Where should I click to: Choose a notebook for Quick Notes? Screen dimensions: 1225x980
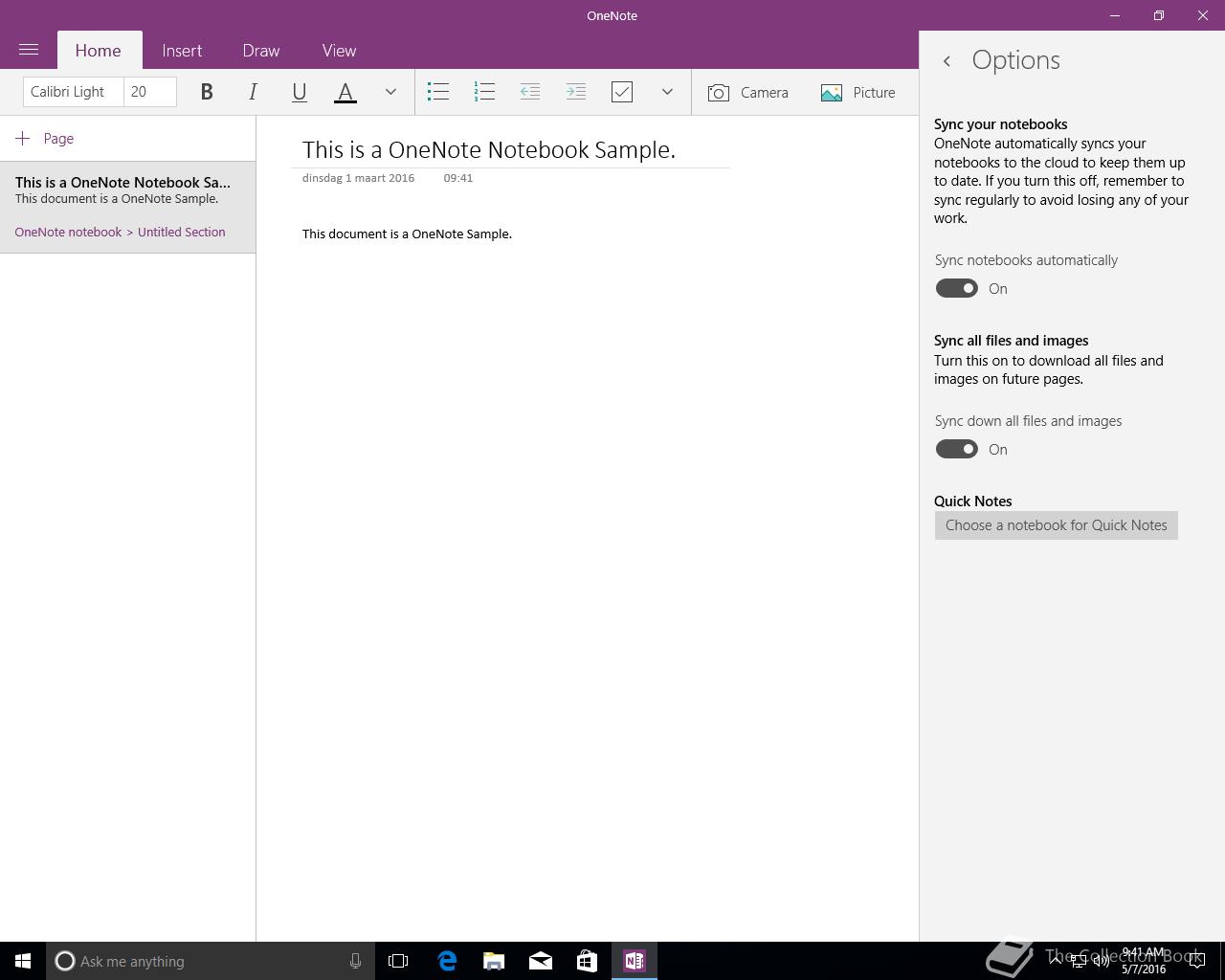[x=1057, y=525]
